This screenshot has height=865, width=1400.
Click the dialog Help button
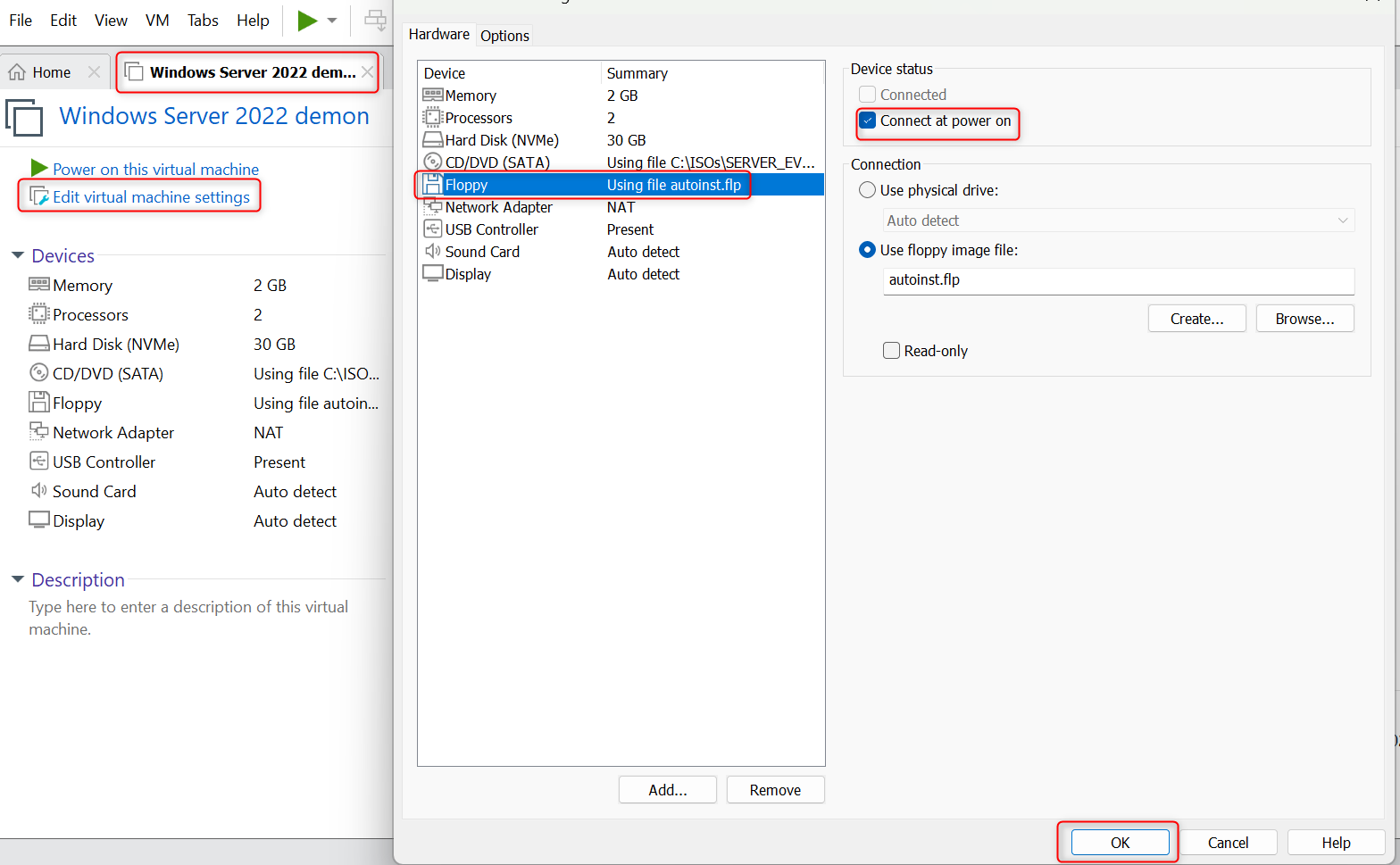1336,843
